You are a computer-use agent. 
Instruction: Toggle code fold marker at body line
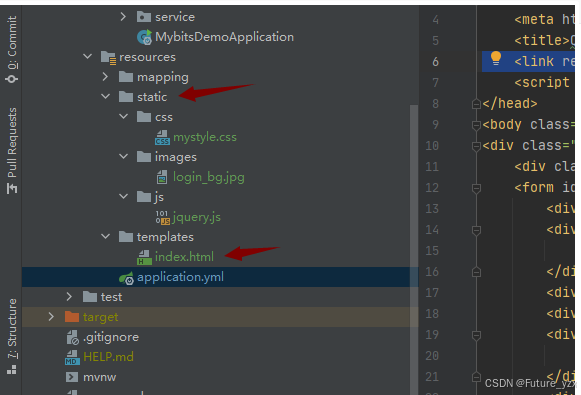(477, 126)
